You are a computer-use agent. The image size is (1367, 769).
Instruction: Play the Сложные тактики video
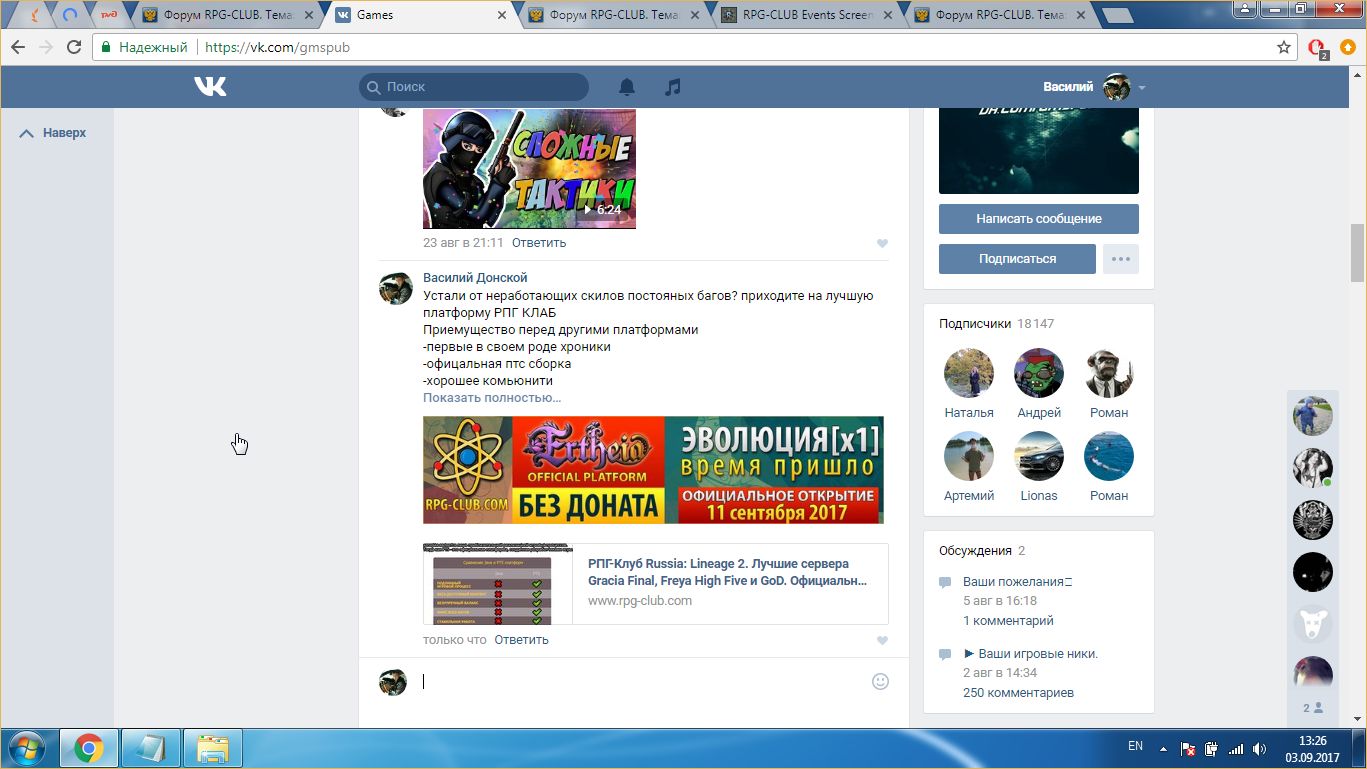tap(529, 169)
